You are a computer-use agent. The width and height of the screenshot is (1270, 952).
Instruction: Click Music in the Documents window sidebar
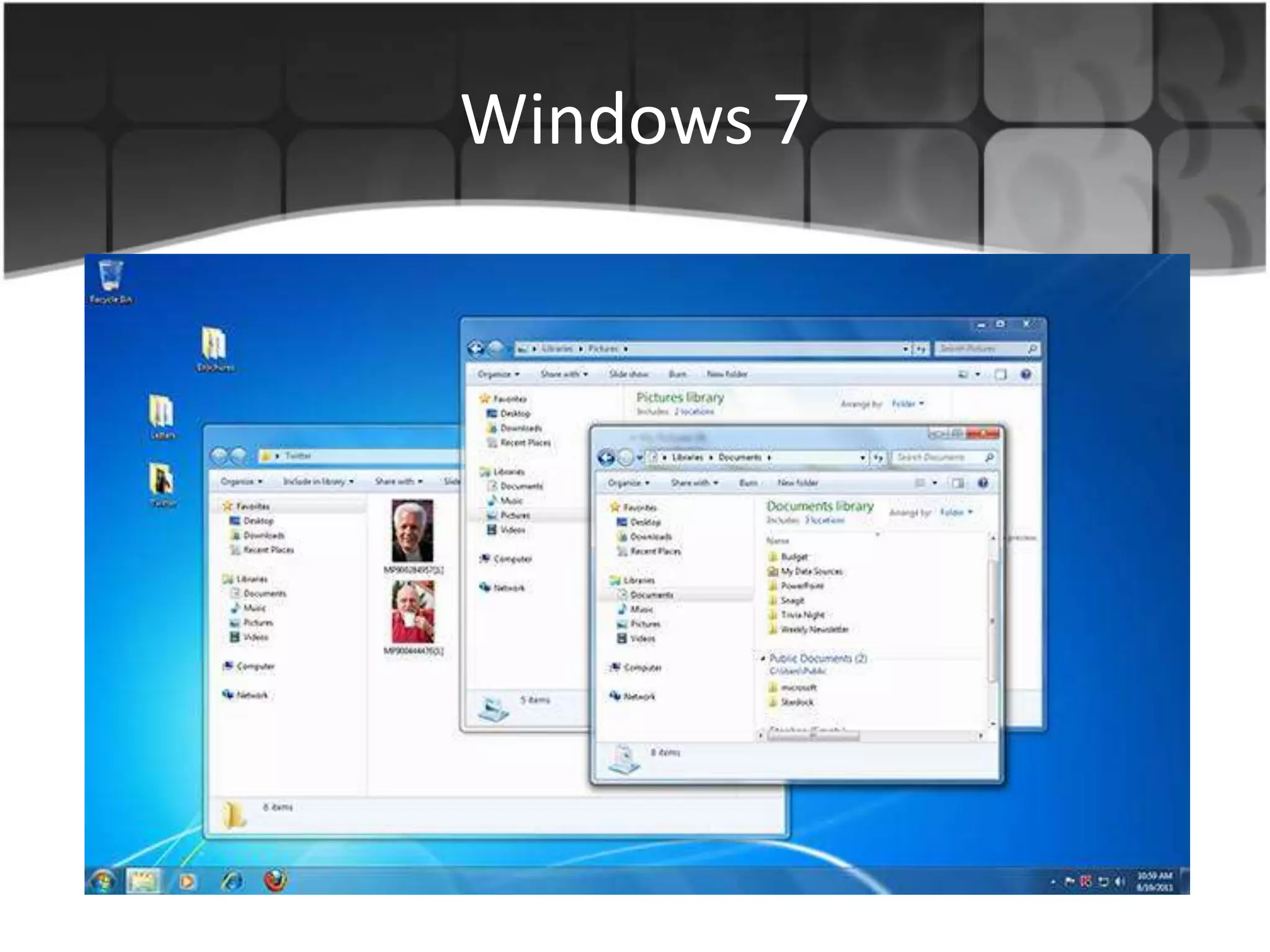[635, 609]
